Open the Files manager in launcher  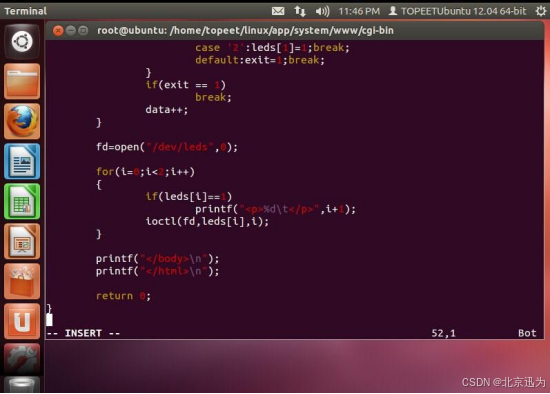[22, 81]
